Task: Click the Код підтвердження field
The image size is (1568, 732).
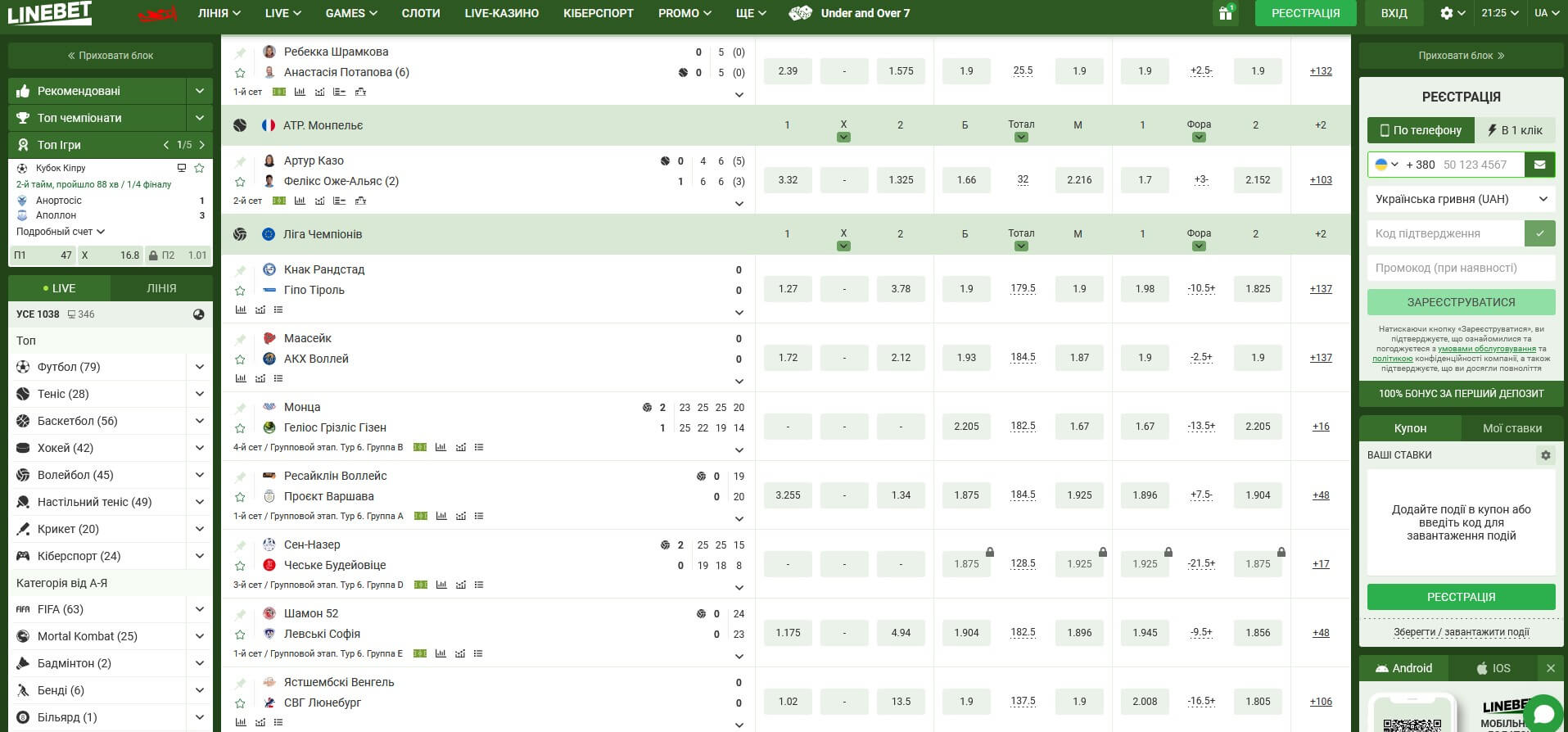Action: click(x=1446, y=233)
